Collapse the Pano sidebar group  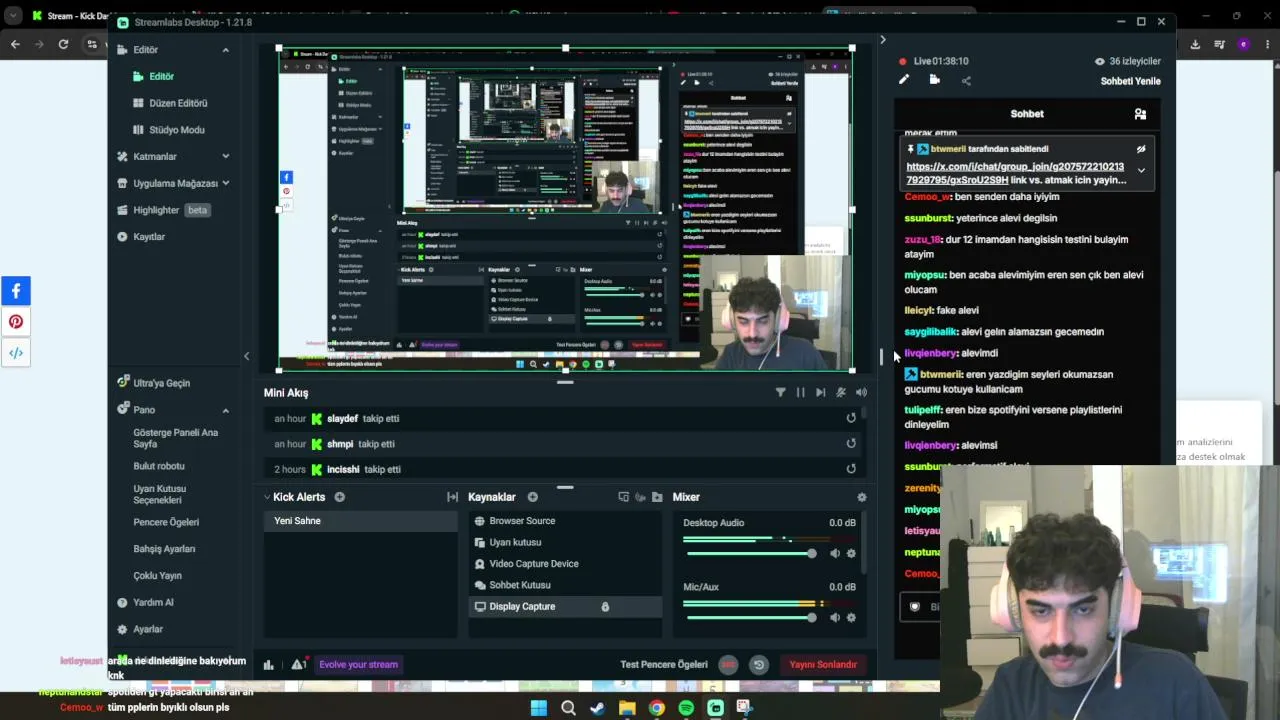coord(225,410)
